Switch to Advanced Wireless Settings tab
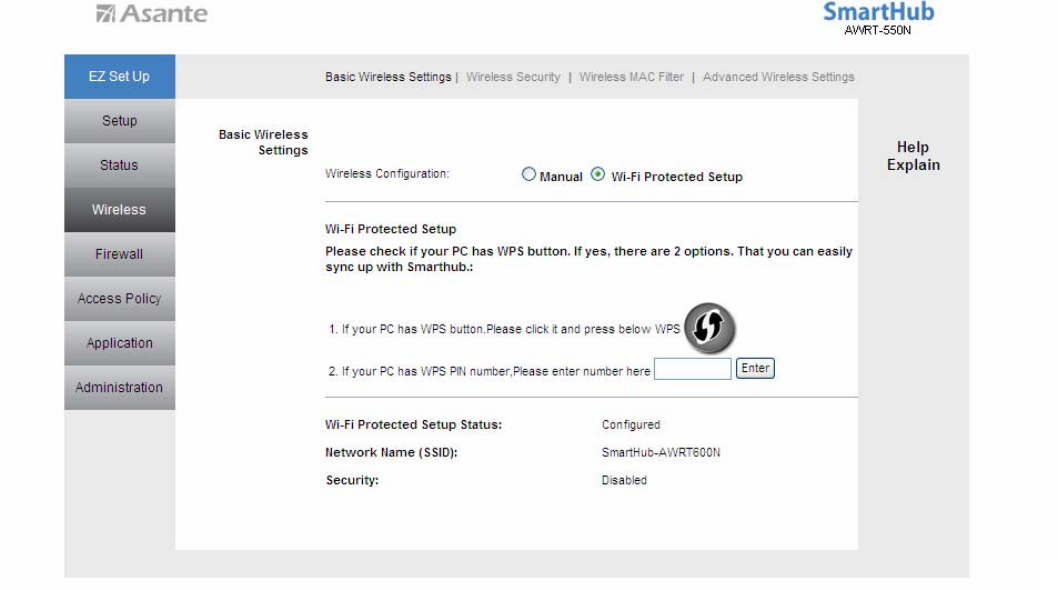This screenshot has width=1057, height=590. pyautogui.click(x=779, y=77)
